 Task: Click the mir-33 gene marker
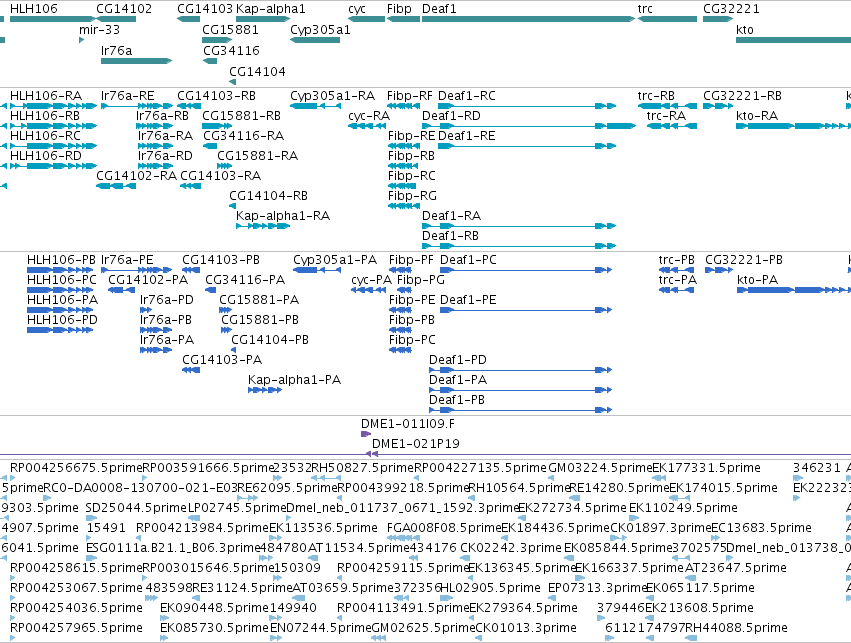point(81,40)
